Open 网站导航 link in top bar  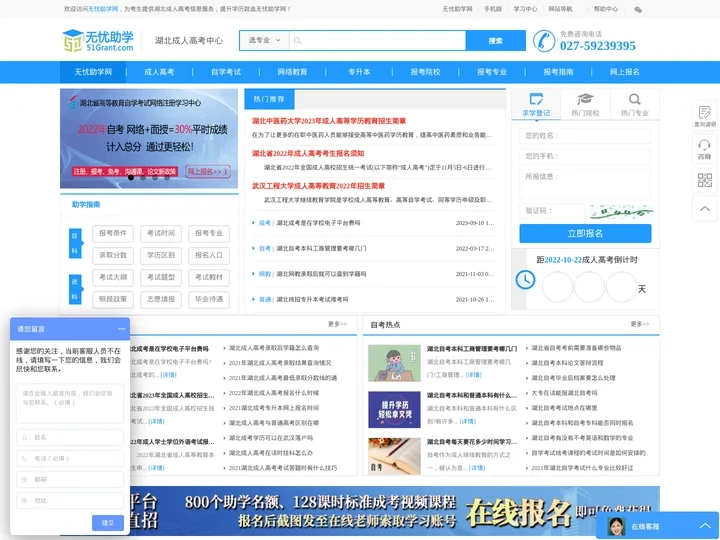click(x=560, y=9)
